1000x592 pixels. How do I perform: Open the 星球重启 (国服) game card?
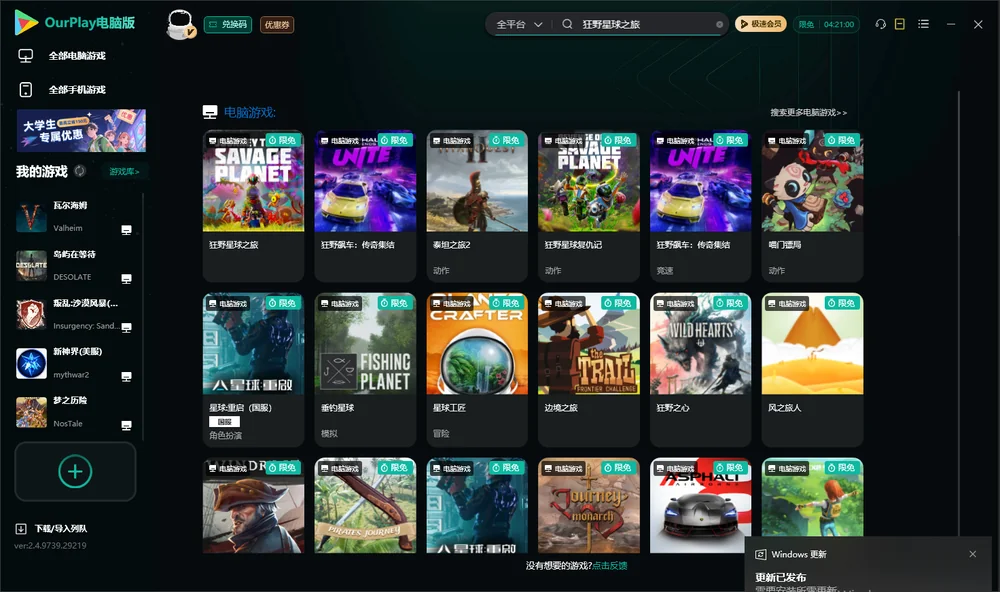pyautogui.click(x=253, y=369)
